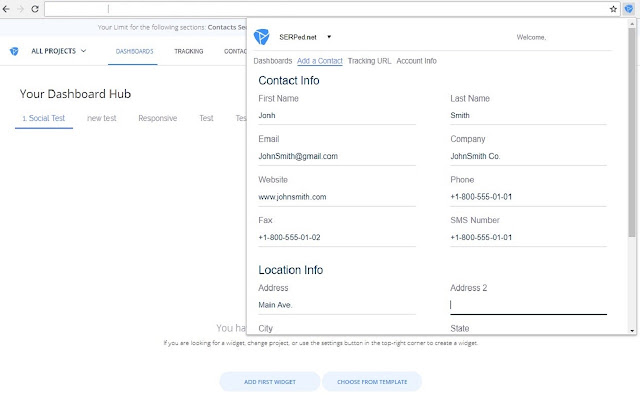This screenshot has height=400, width=640.
Task: Bookmark page with the star icon
Action: point(613,9)
